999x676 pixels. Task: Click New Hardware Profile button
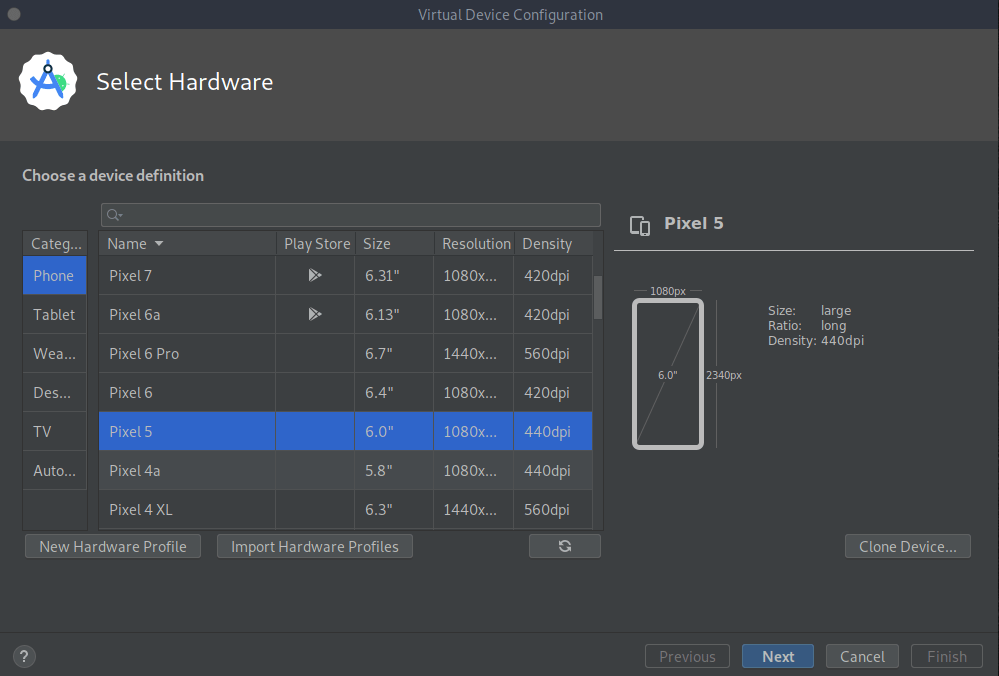113,547
